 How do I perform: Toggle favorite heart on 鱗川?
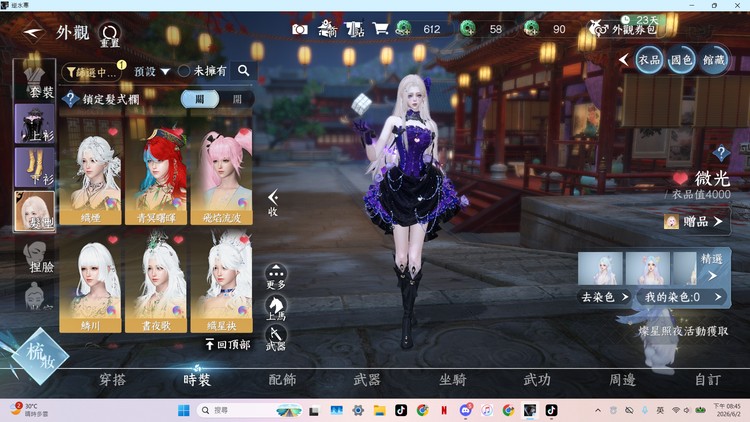point(113,239)
